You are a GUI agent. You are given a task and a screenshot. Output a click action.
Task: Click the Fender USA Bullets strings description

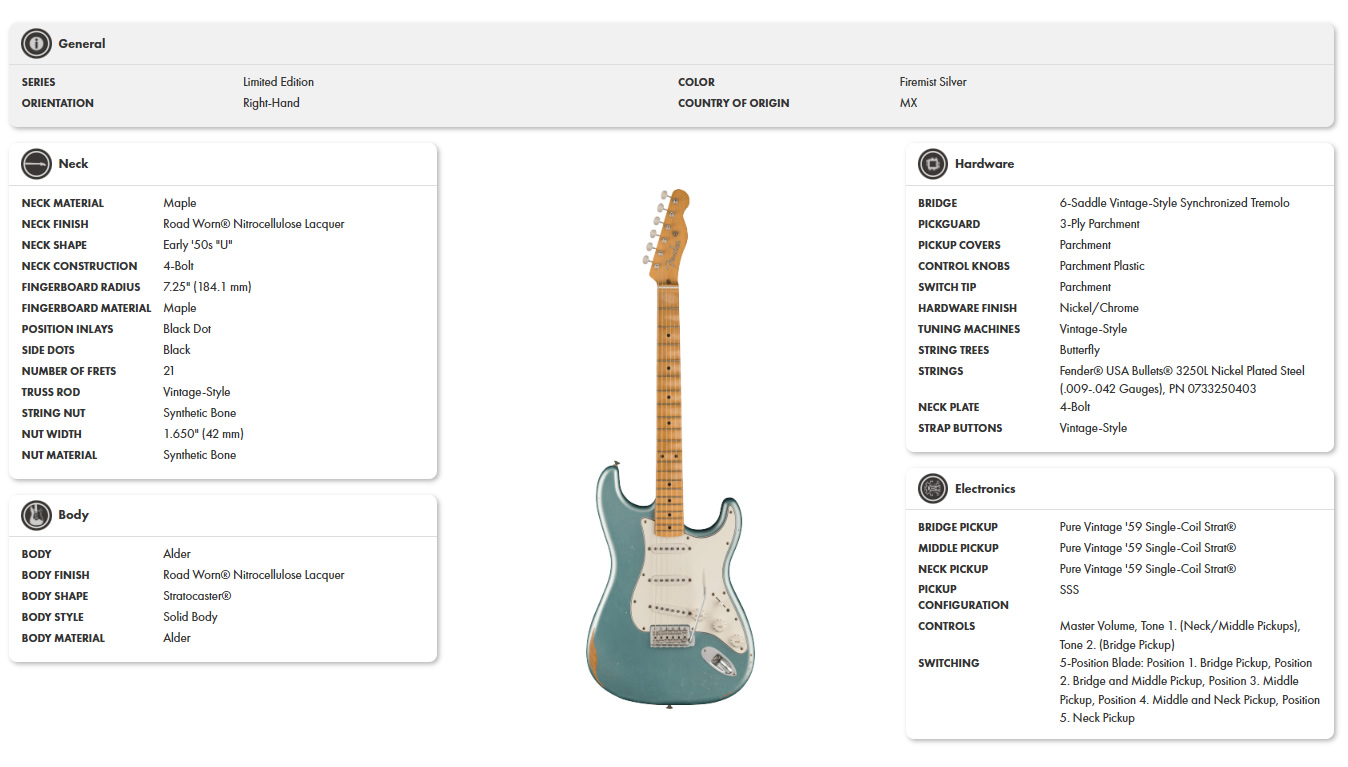1181,380
